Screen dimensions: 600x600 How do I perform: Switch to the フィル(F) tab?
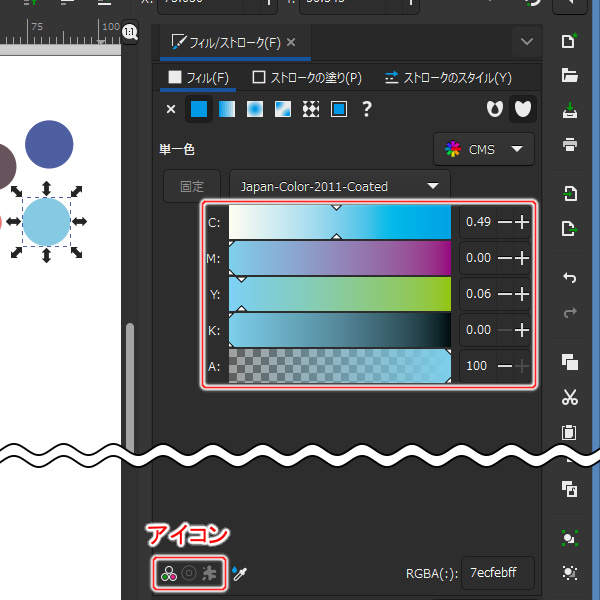[199, 78]
